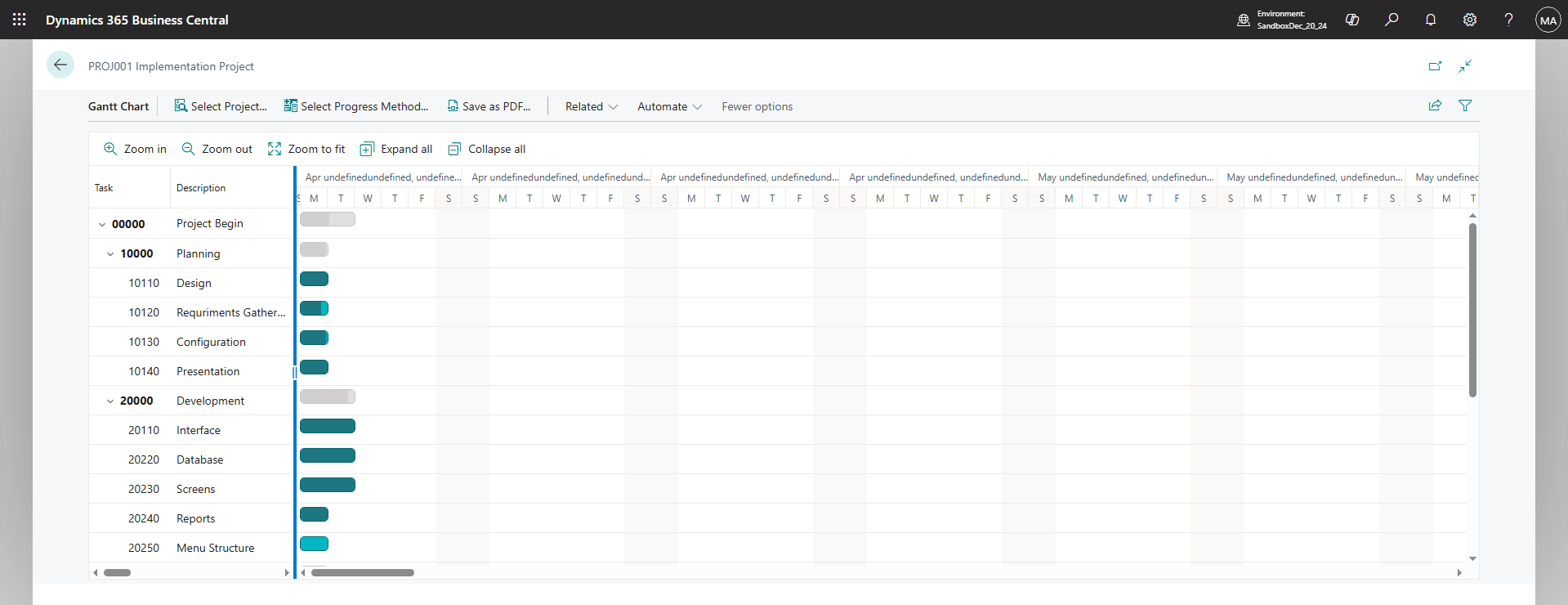This screenshot has width=1568, height=605.
Task: Click the first Apr week header
Action: point(381,177)
